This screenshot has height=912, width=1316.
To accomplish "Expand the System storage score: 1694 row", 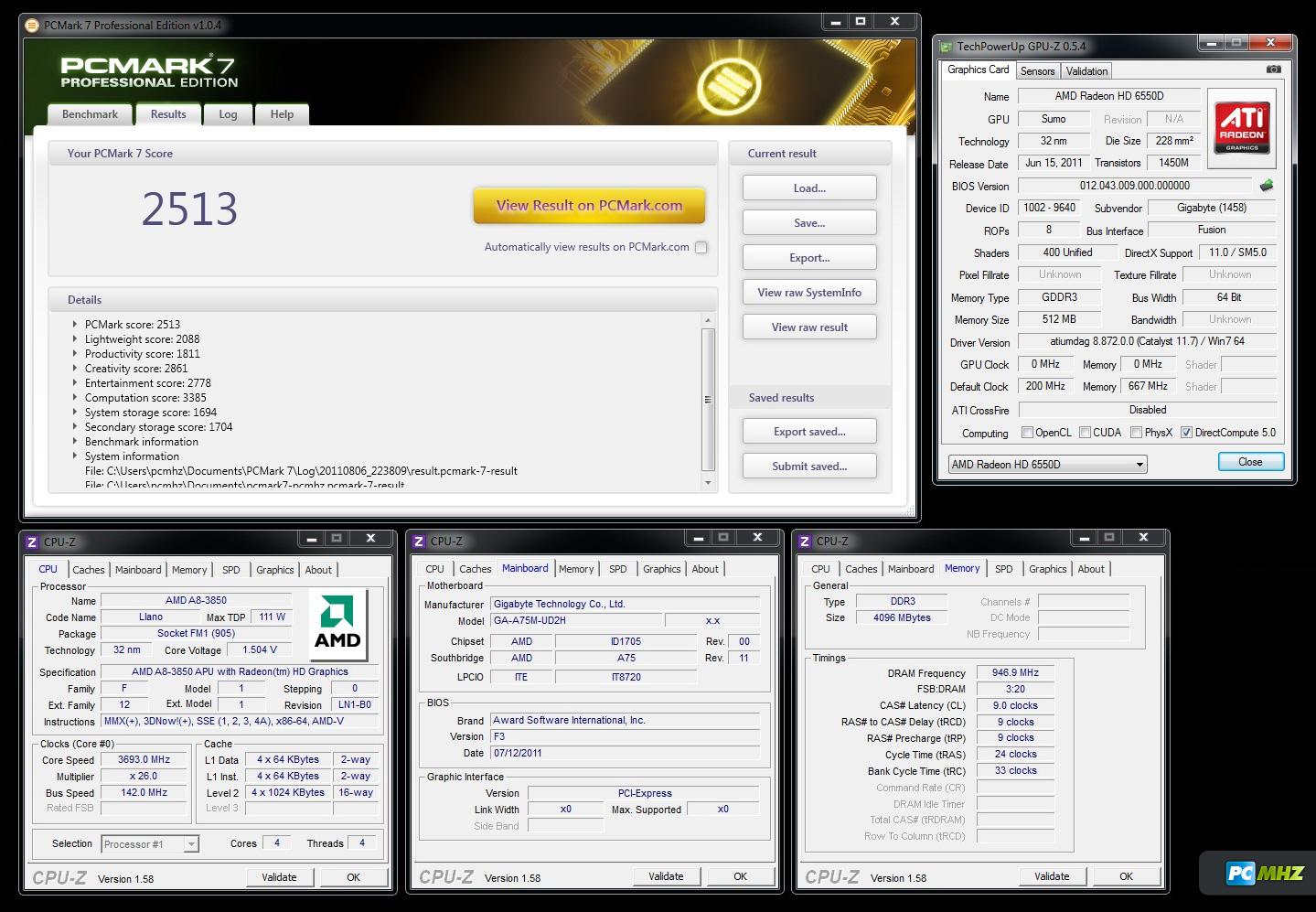I will click(75, 412).
